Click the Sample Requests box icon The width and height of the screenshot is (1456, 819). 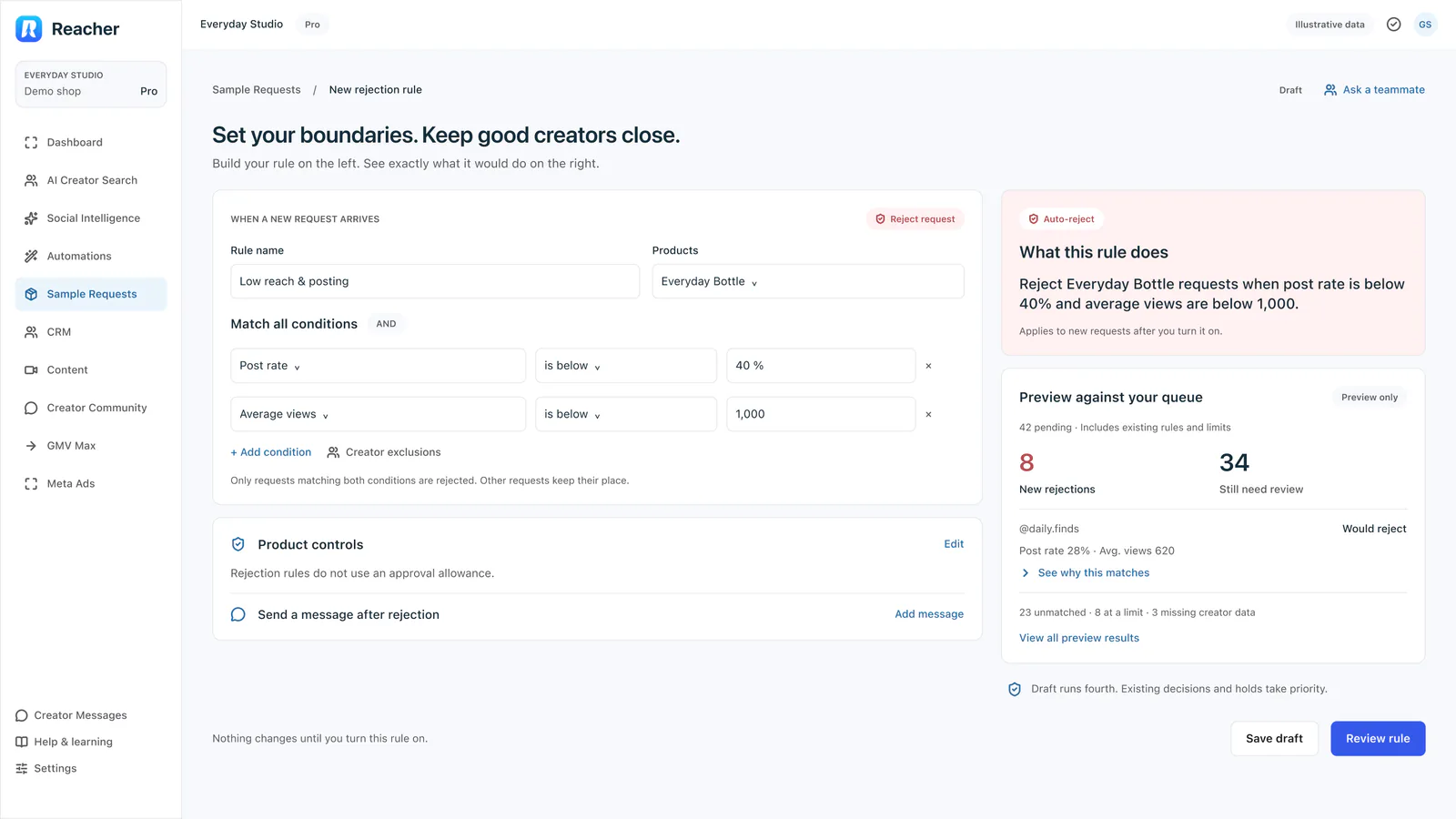coord(31,294)
